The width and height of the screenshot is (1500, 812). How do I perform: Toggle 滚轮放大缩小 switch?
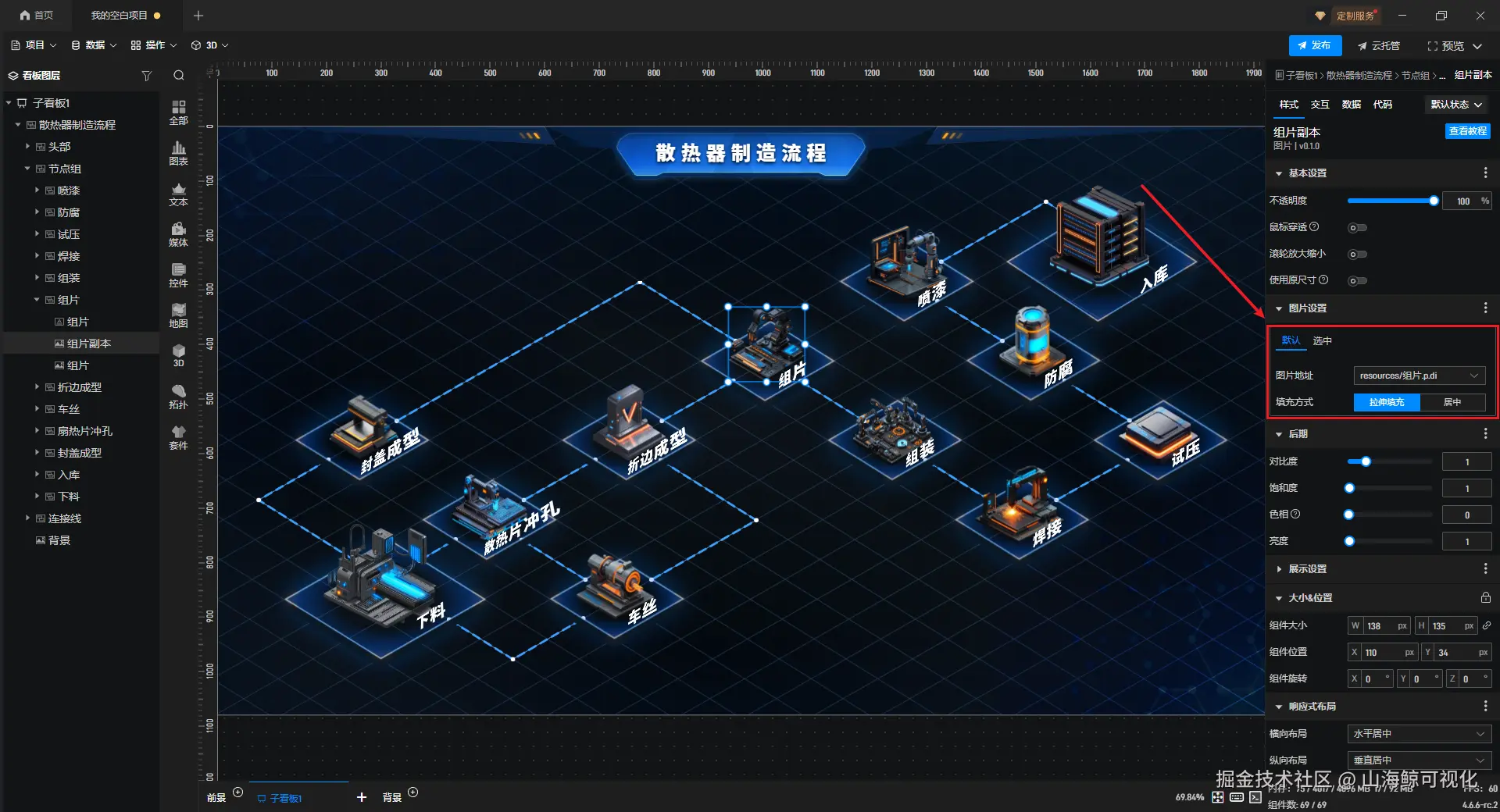[1357, 255]
